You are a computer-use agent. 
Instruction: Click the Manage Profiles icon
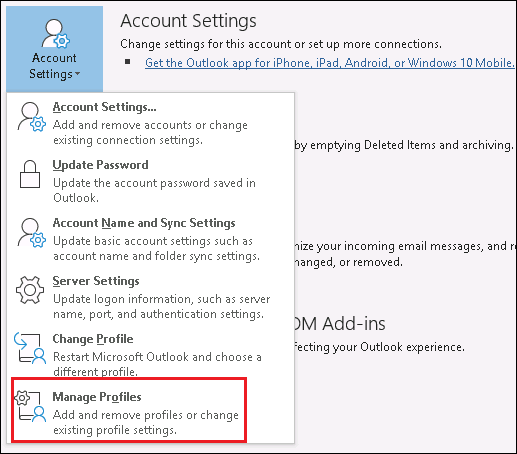coord(30,406)
